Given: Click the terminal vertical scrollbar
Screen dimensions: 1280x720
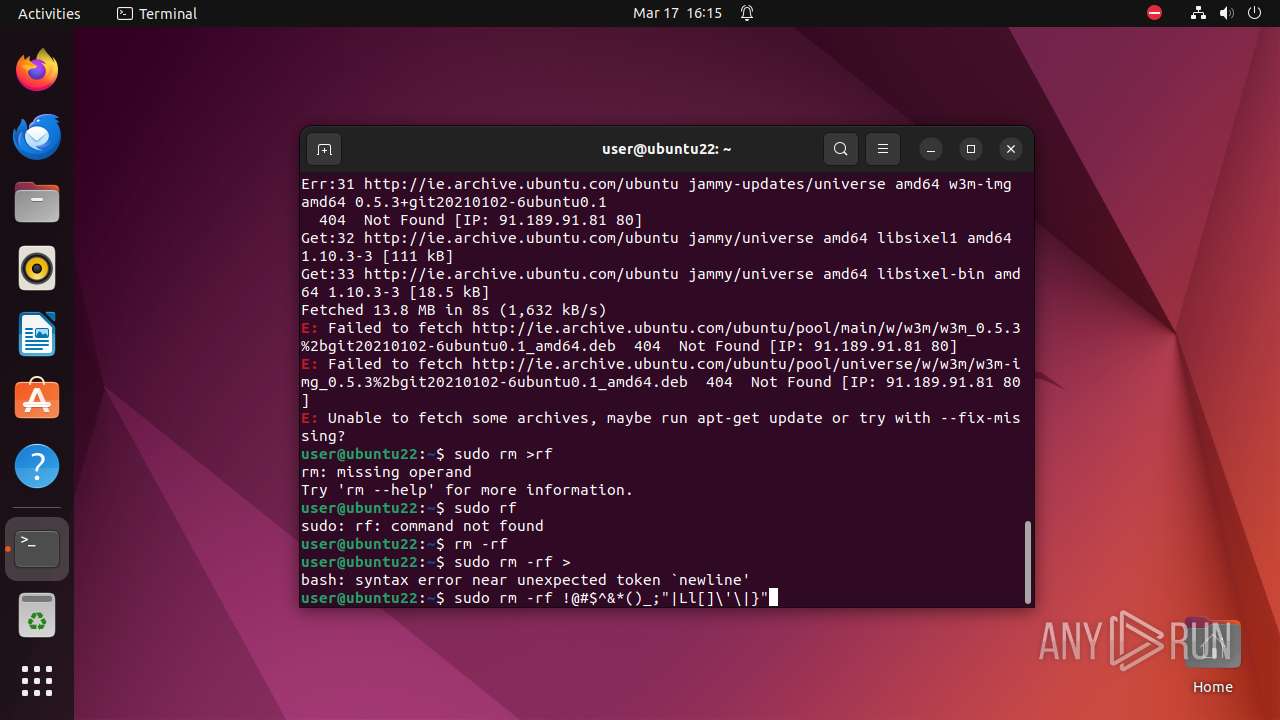Looking at the screenshot, I should 1027,561.
